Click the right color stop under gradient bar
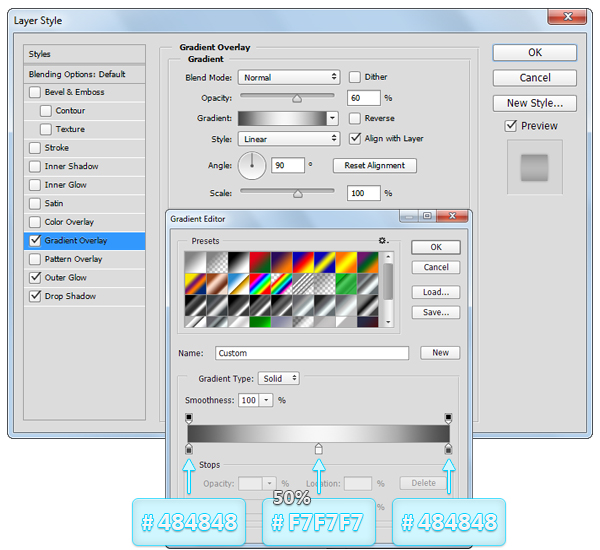600x550 pixels. pyautogui.click(x=448, y=449)
